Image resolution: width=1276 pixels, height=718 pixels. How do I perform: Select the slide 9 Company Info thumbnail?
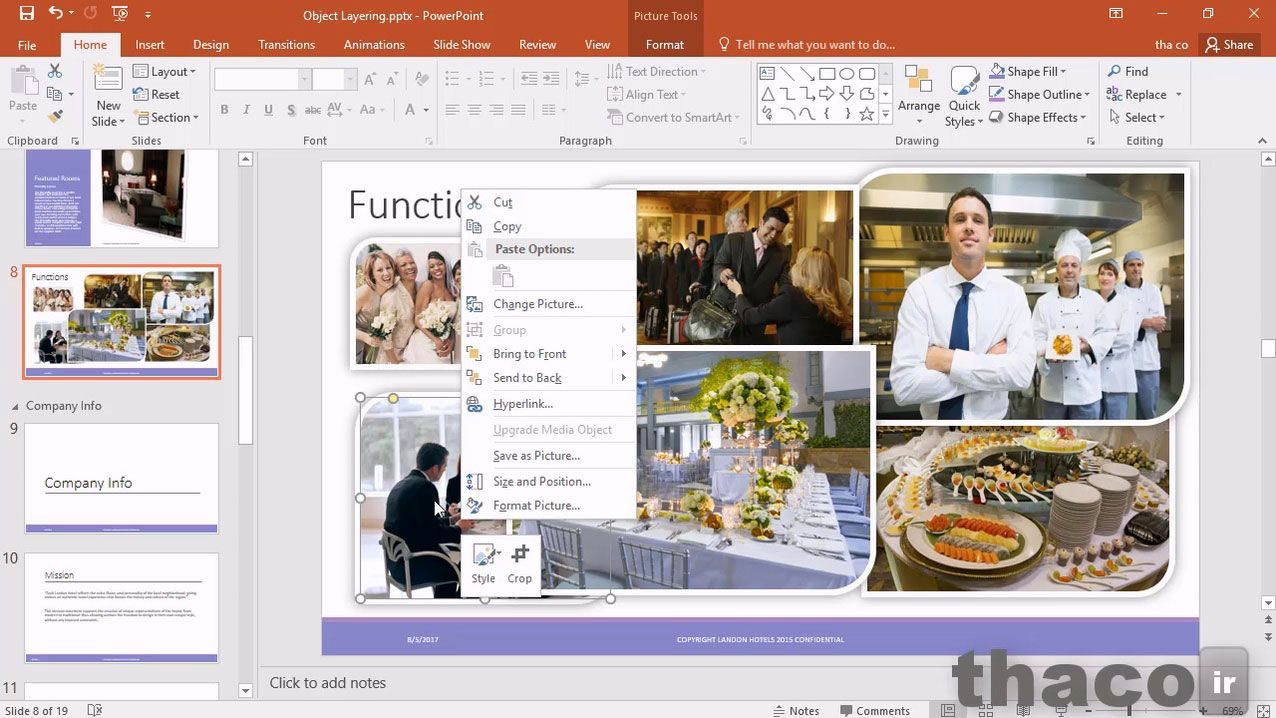pos(121,478)
